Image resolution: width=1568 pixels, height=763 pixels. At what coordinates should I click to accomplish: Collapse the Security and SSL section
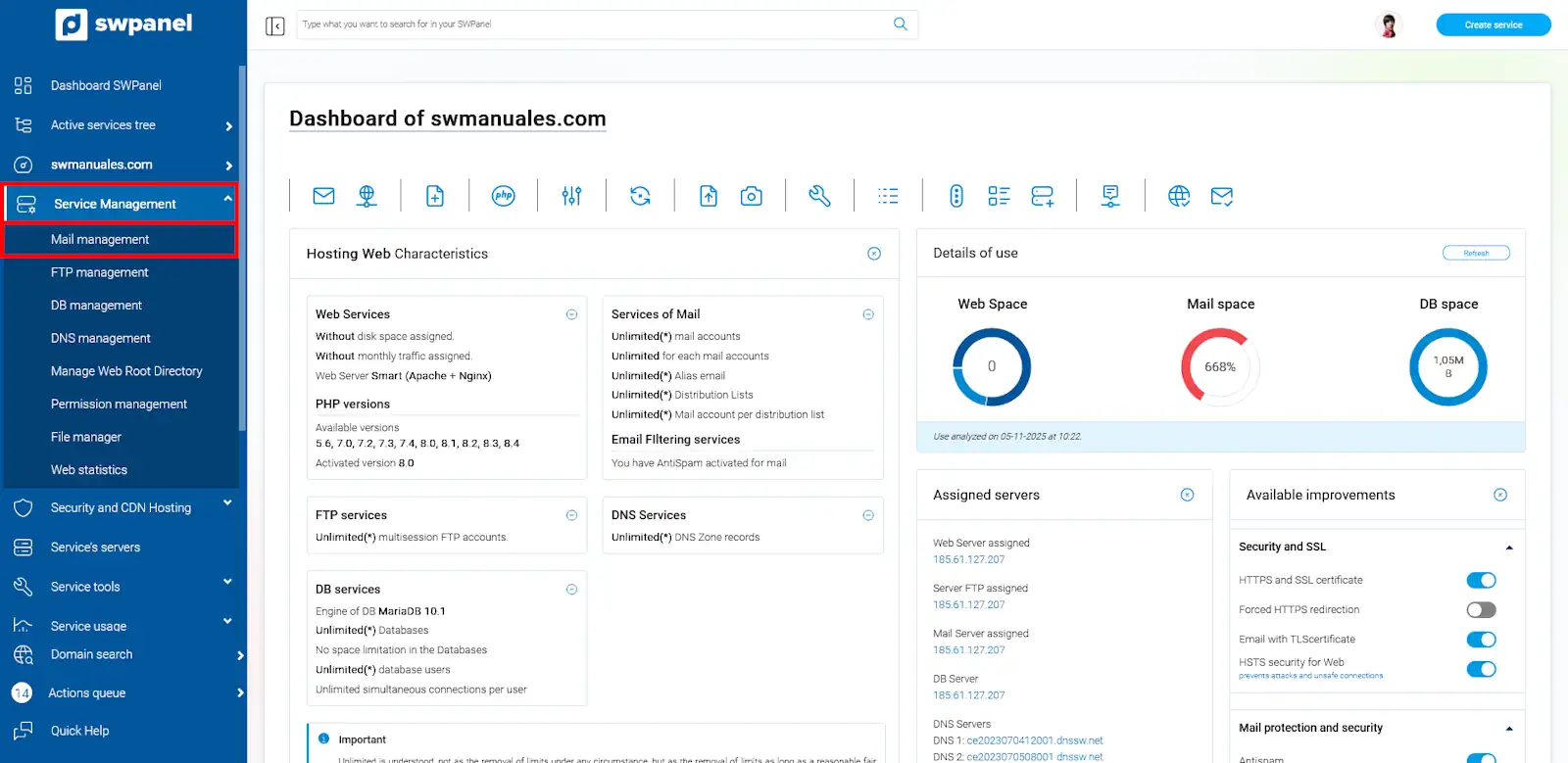[x=1509, y=548]
